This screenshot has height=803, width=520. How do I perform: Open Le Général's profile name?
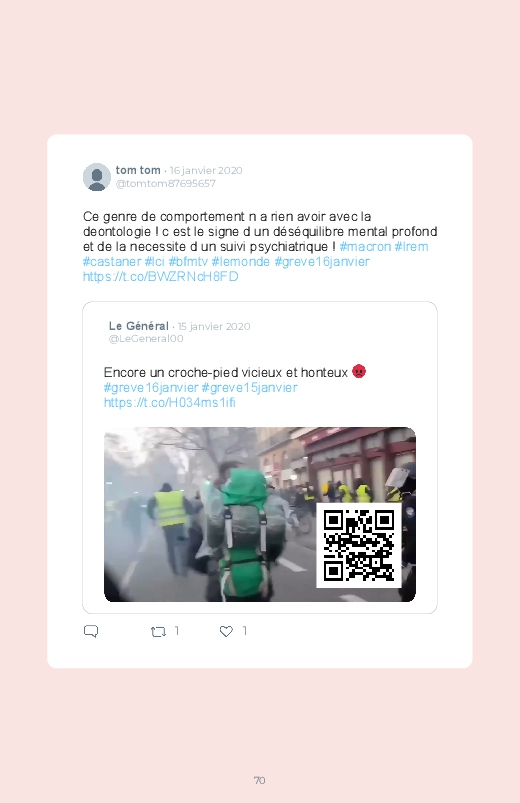coord(138,326)
